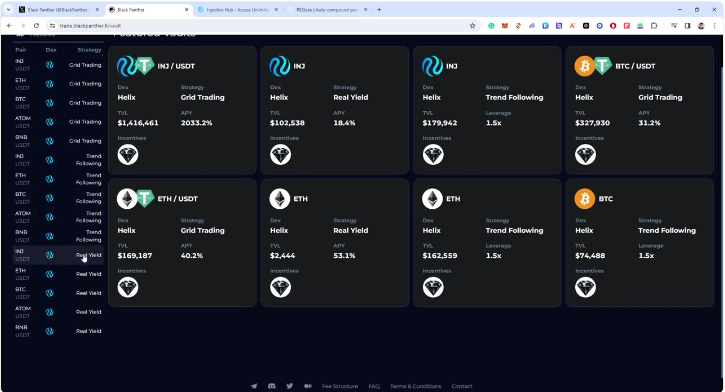Select the ETH USDT Real Yield sidebar row
725x392 pixels.
click(x=58, y=274)
